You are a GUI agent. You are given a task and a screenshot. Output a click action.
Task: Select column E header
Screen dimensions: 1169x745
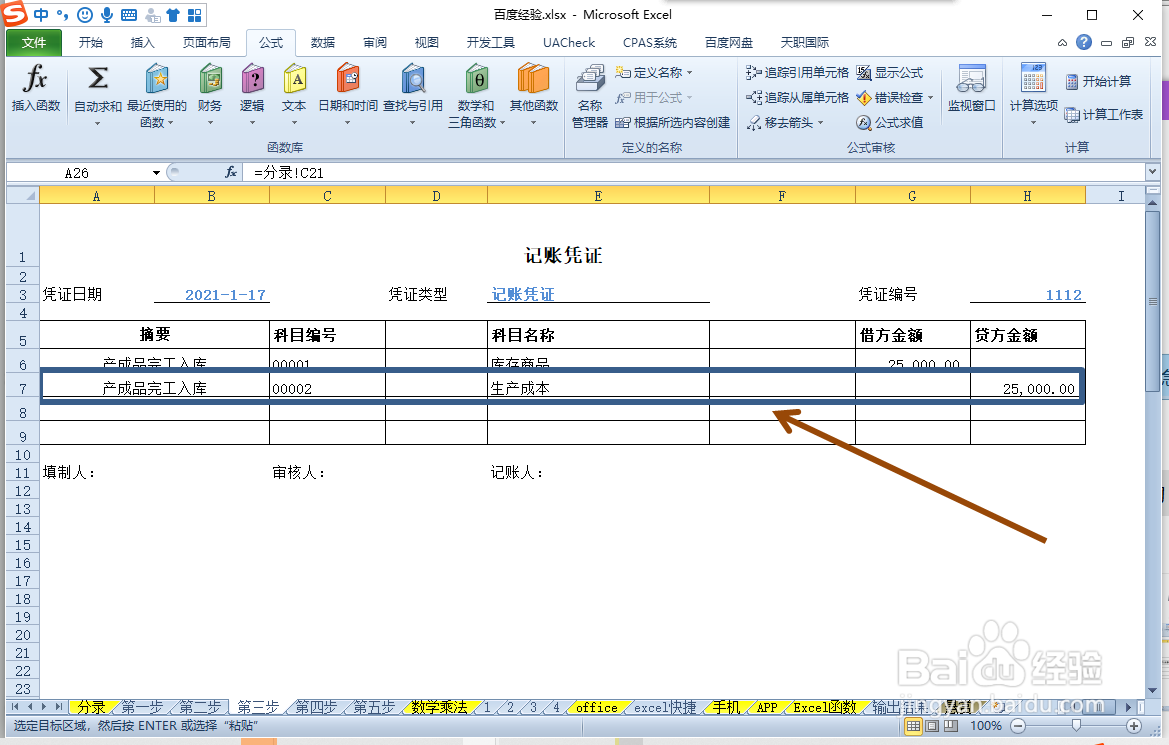pos(599,196)
